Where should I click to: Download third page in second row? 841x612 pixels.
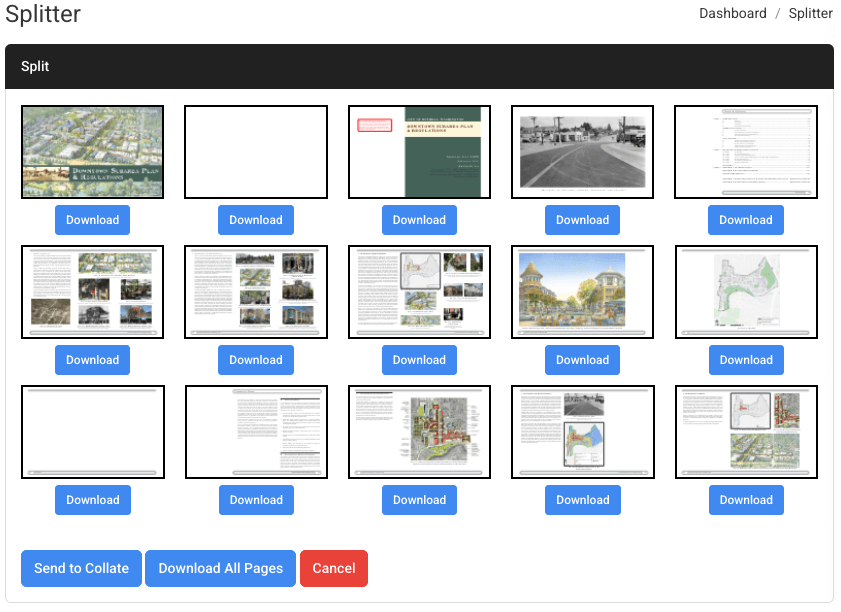click(419, 360)
